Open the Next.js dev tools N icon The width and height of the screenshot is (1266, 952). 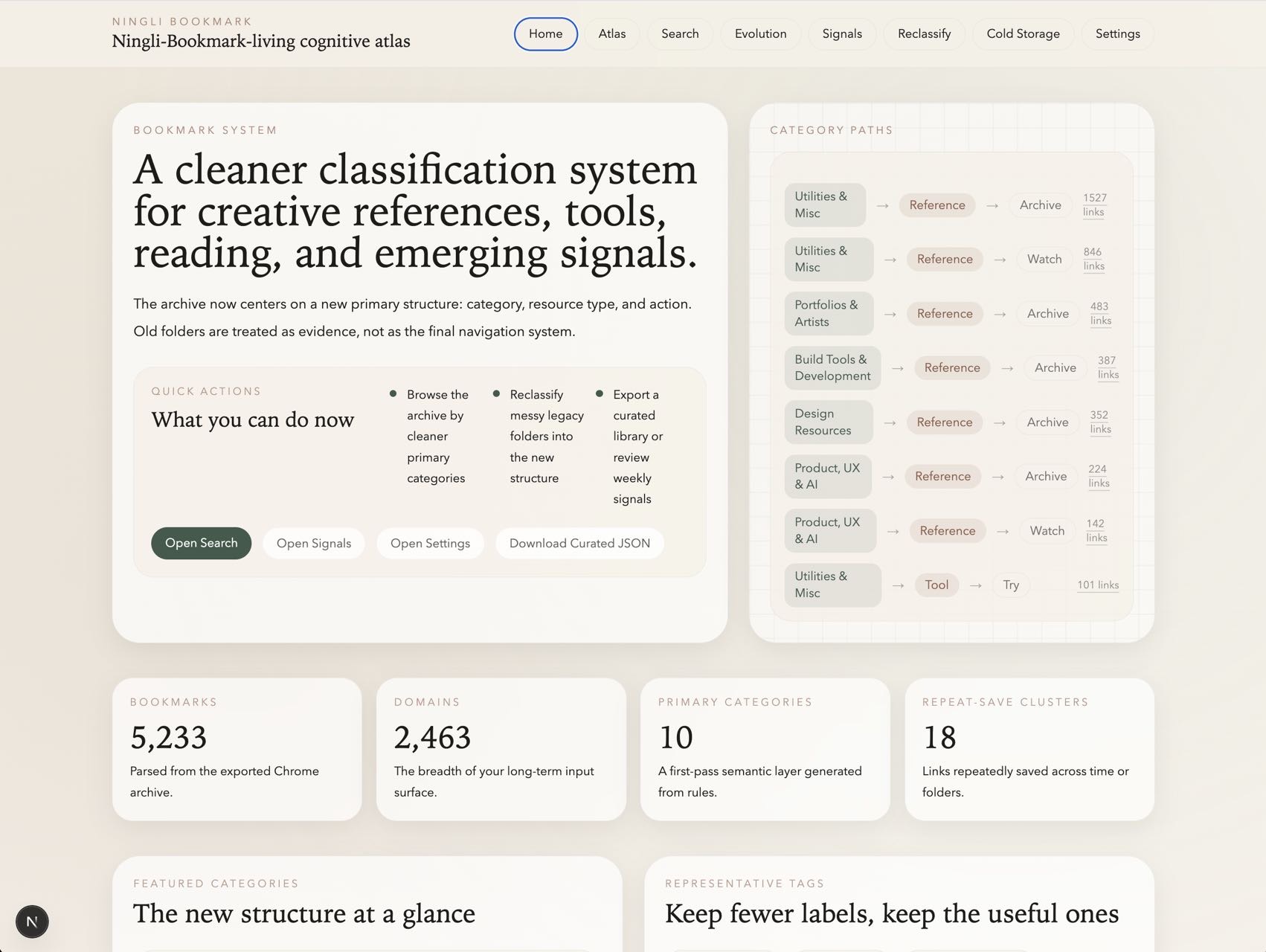[32, 922]
